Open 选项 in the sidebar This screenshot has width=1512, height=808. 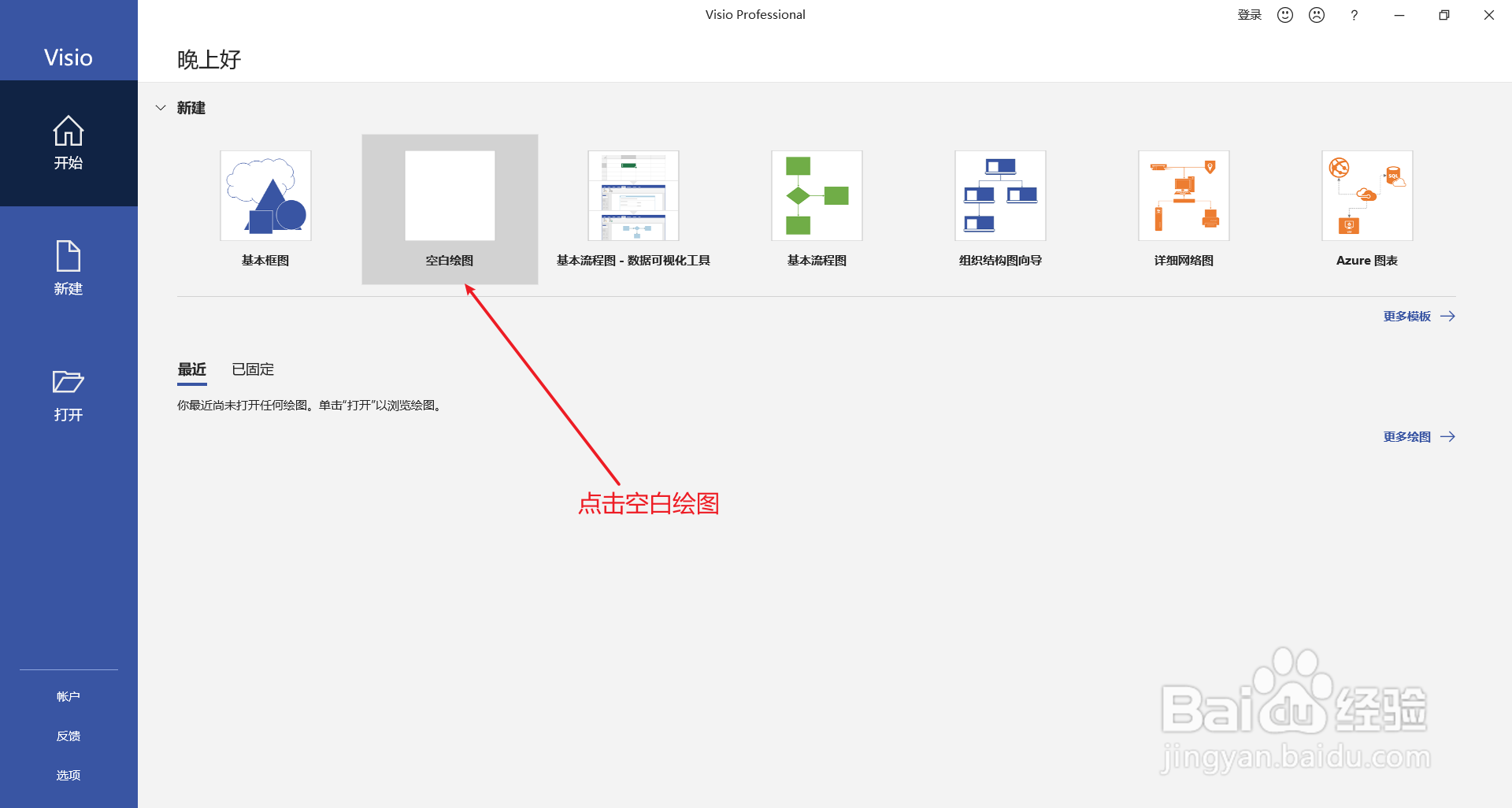coord(69,776)
